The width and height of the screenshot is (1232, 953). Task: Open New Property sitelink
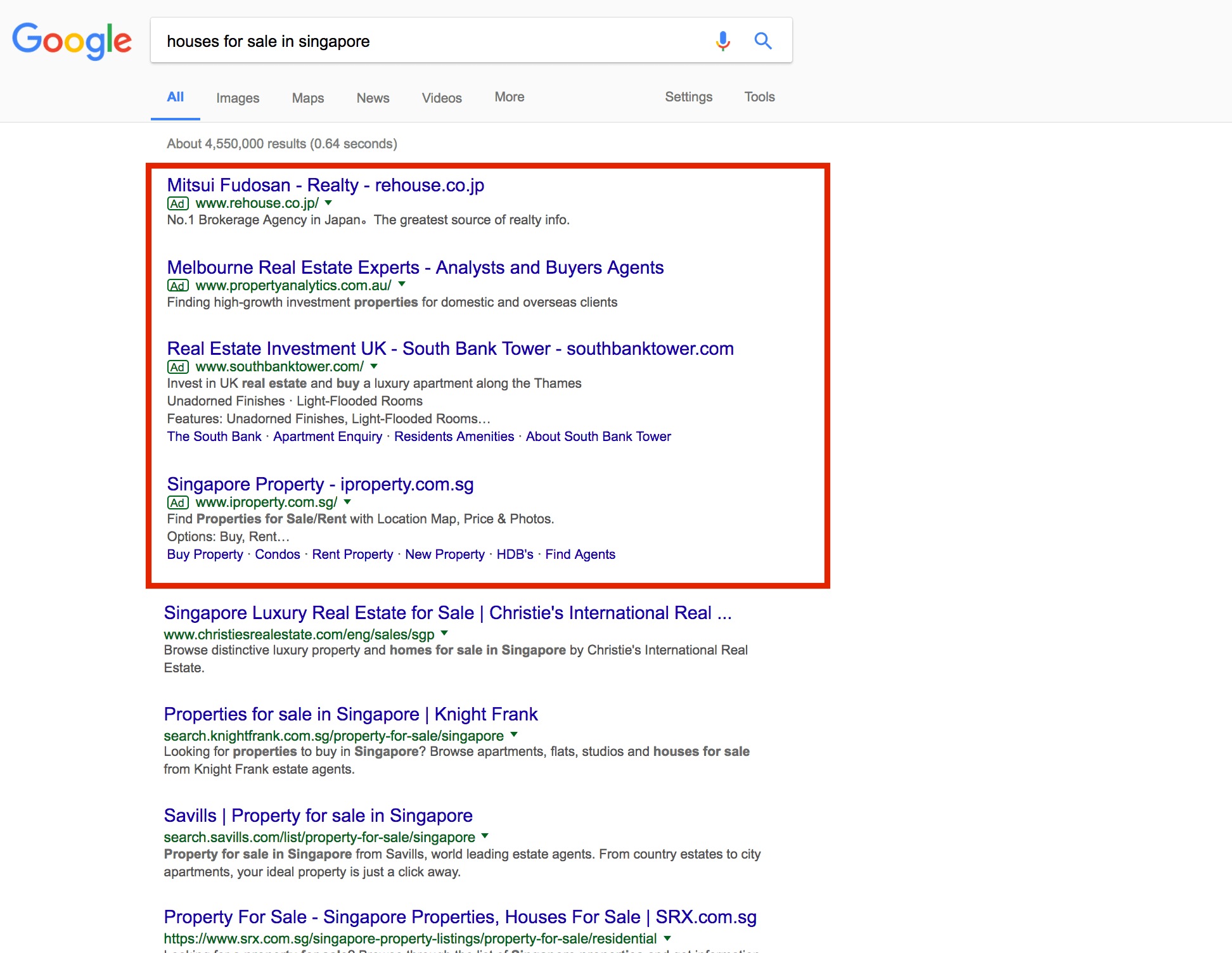pyautogui.click(x=445, y=554)
